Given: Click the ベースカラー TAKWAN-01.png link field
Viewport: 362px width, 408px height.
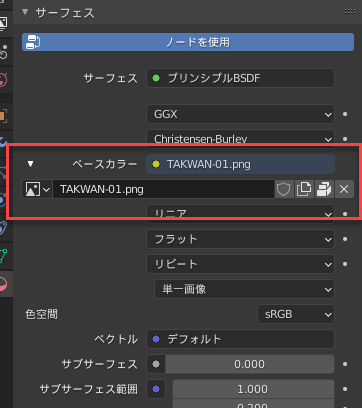Looking at the screenshot, I should (x=240, y=164).
